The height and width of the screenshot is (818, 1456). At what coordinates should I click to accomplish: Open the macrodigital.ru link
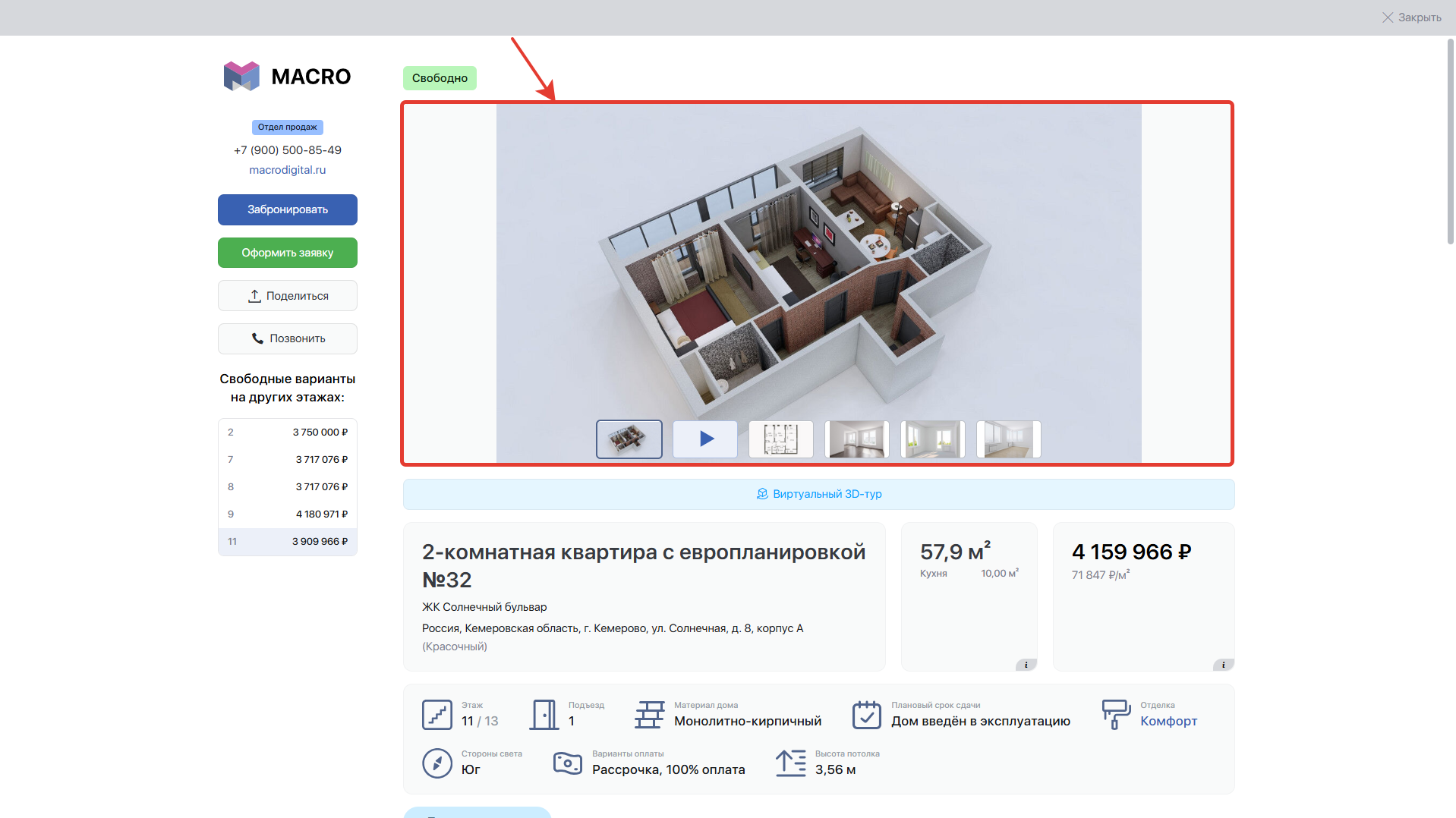point(288,170)
